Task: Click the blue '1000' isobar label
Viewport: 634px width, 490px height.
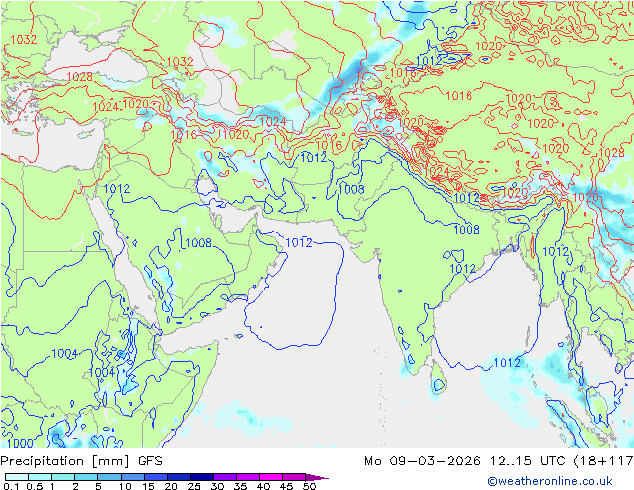Action: tap(20, 443)
